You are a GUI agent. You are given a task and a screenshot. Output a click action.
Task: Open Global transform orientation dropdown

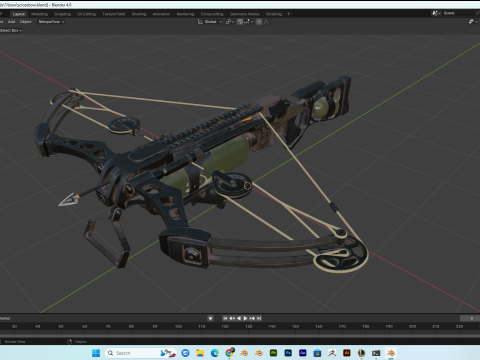(x=210, y=22)
